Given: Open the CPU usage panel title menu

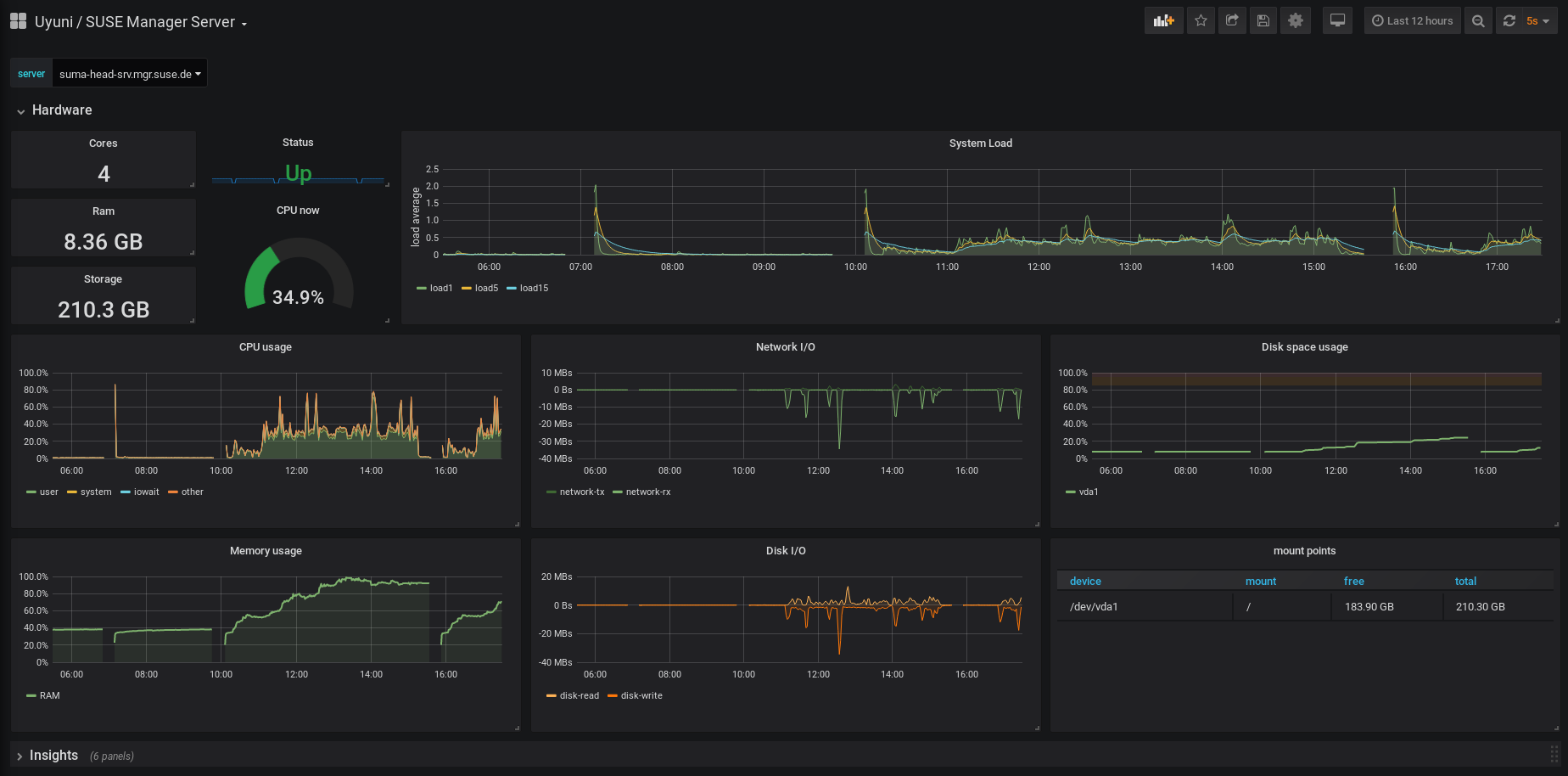Looking at the screenshot, I should click(266, 347).
